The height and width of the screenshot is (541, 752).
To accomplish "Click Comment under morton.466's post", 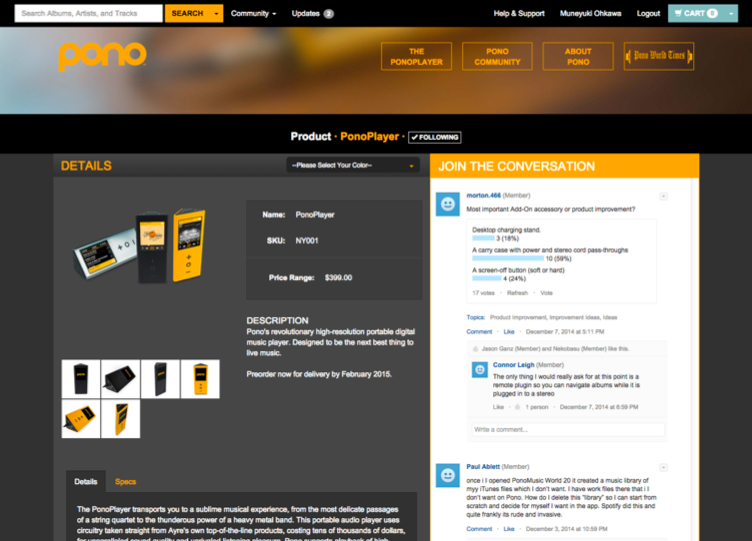I will tap(479, 332).
